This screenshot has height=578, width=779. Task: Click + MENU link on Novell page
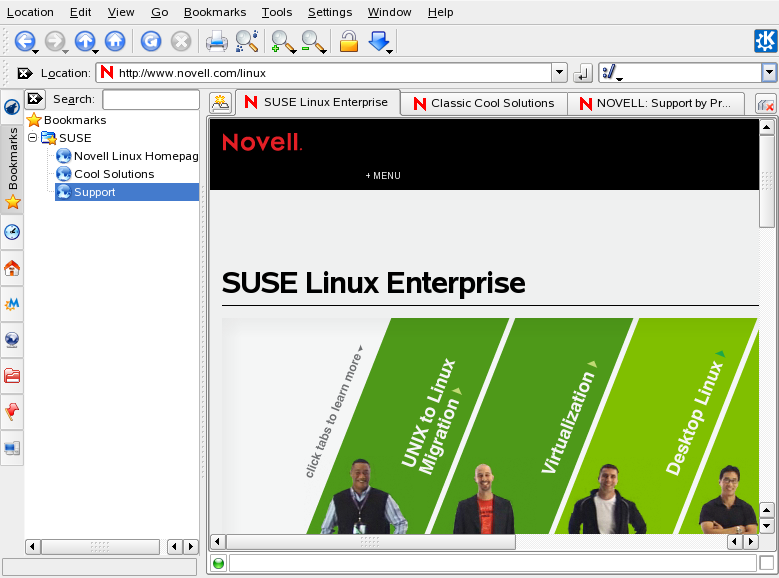pyautogui.click(x=383, y=175)
